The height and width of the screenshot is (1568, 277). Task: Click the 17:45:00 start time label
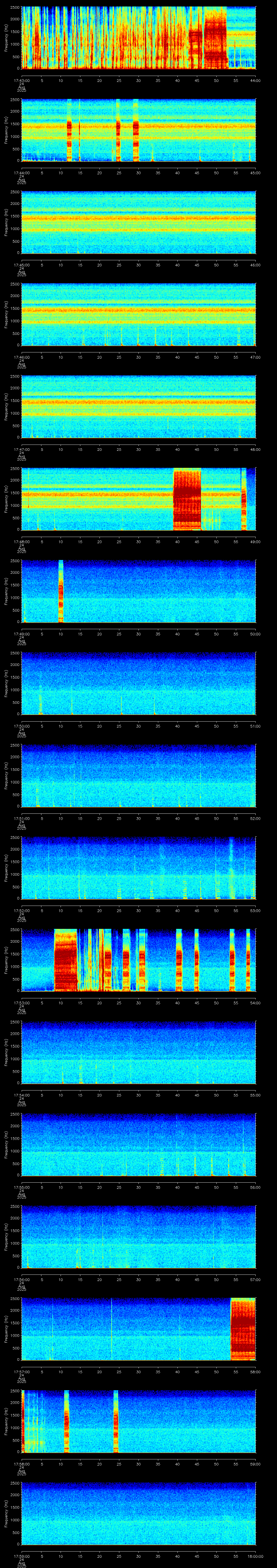click(22, 265)
